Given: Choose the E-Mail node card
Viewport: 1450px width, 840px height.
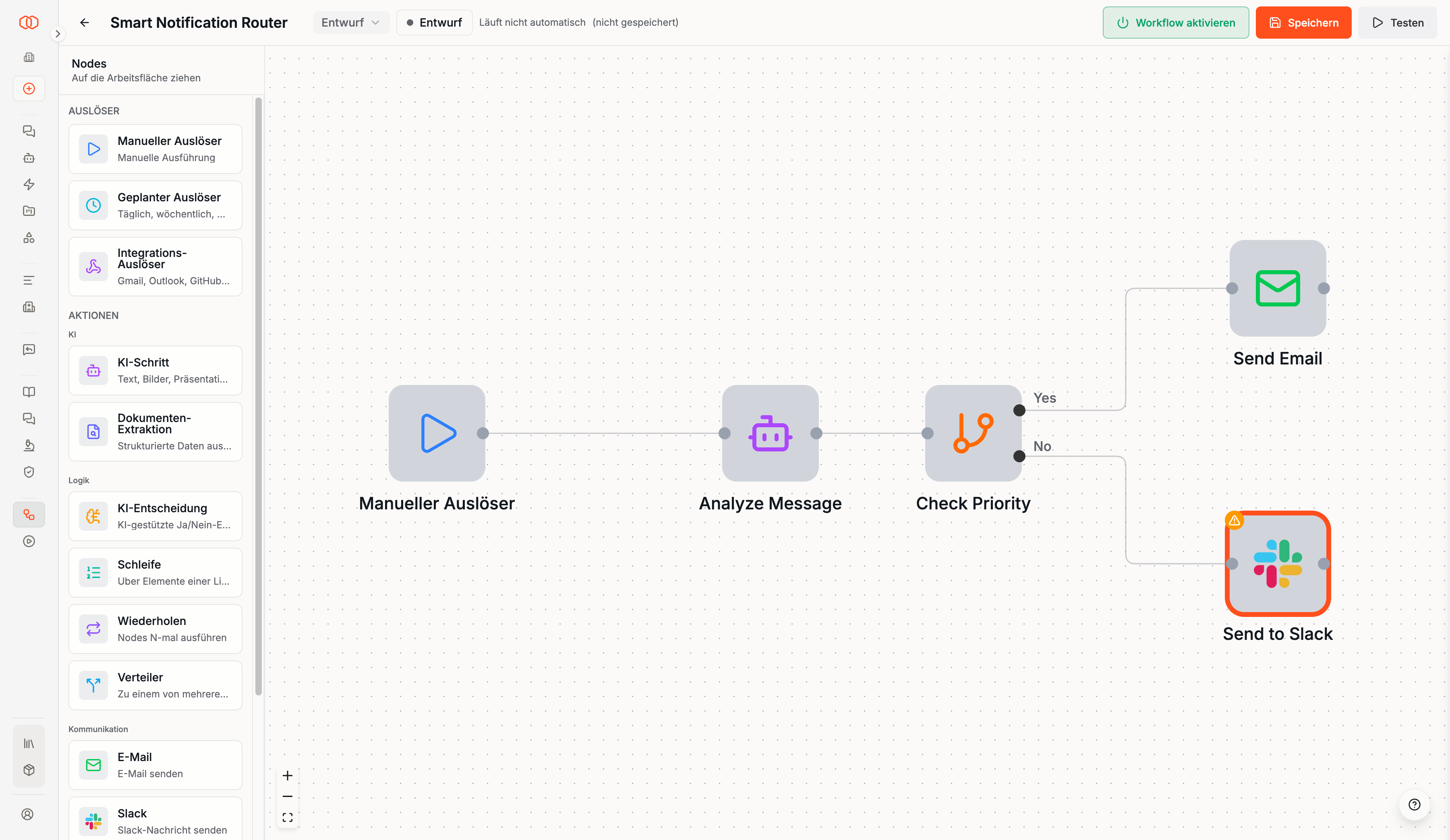Looking at the screenshot, I should (155, 765).
